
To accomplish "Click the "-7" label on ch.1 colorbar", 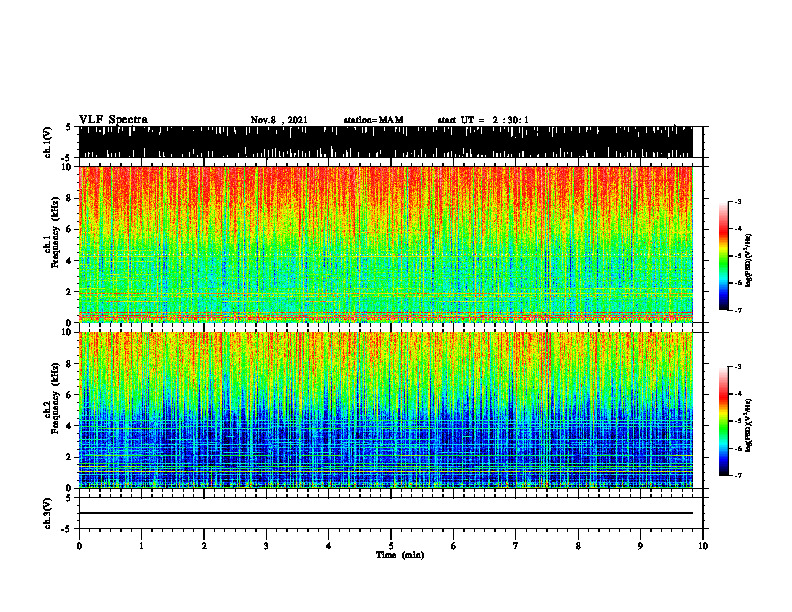I will 738,310.
